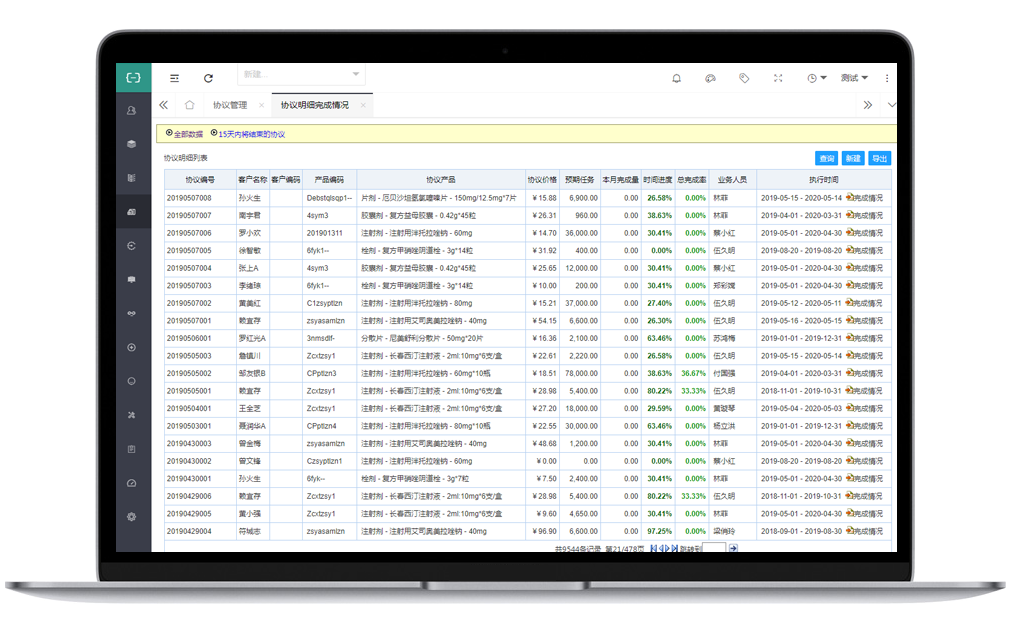Open 完成情况 for agreement 20190505002
Viewport: 1018px width, 628px height.
coord(864,373)
